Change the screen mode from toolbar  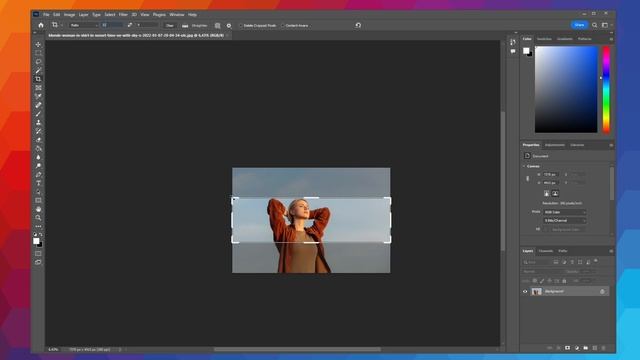tap(38, 262)
